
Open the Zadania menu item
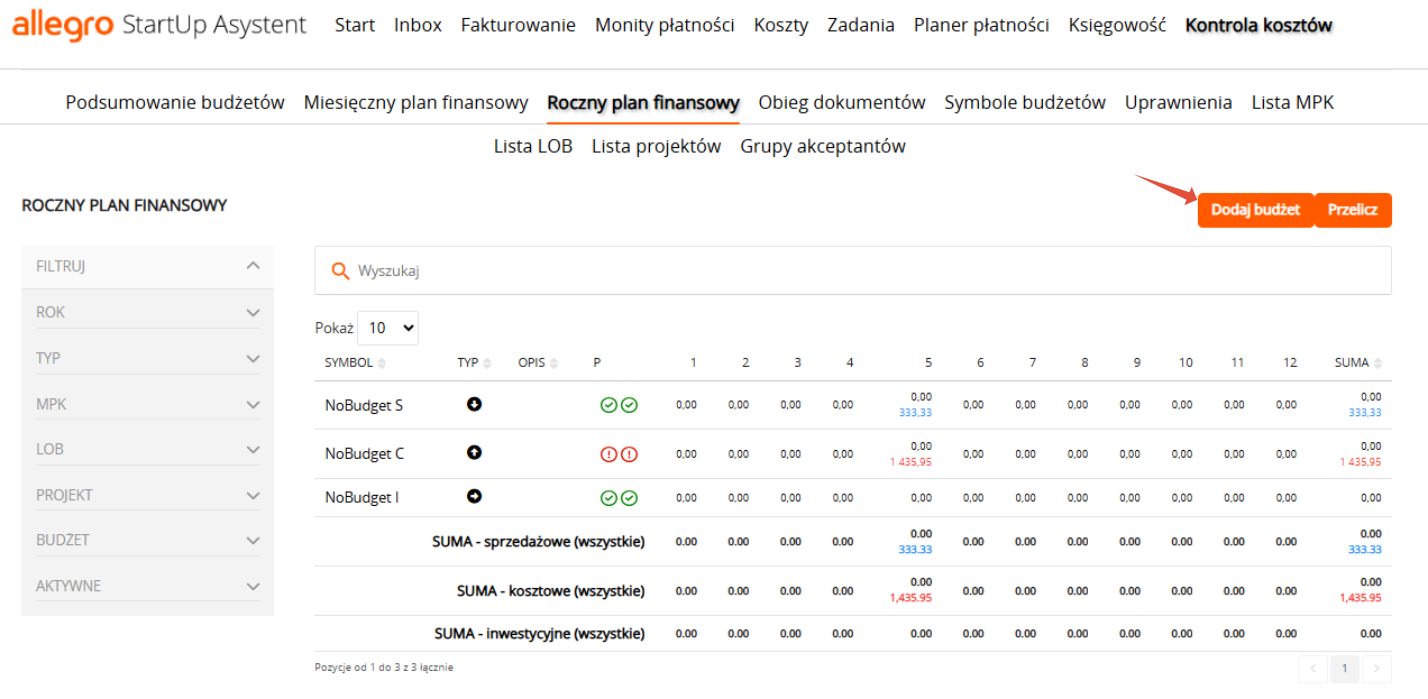861,25
